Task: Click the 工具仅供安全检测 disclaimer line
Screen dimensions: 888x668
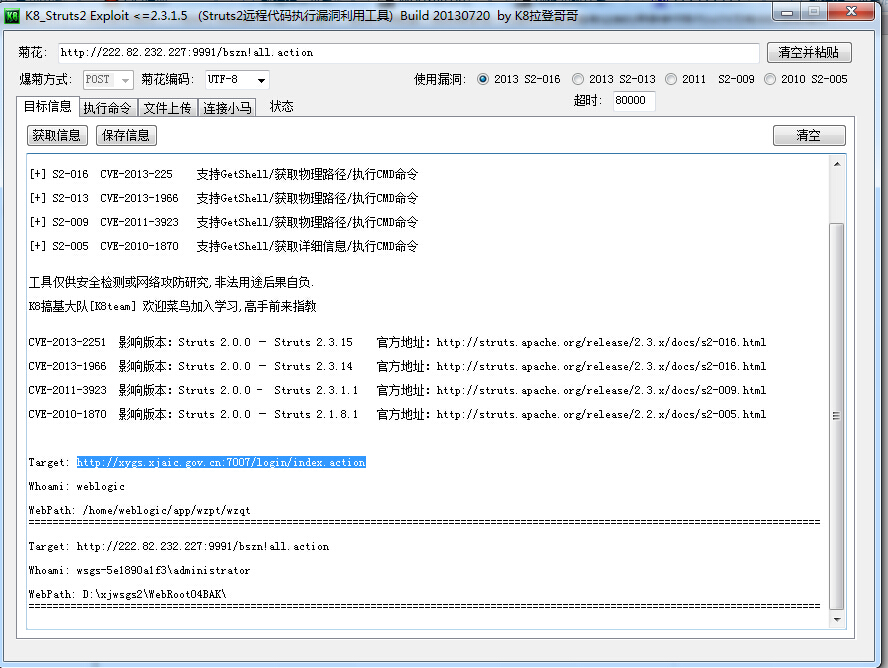Action: click(x=170, y=282)
